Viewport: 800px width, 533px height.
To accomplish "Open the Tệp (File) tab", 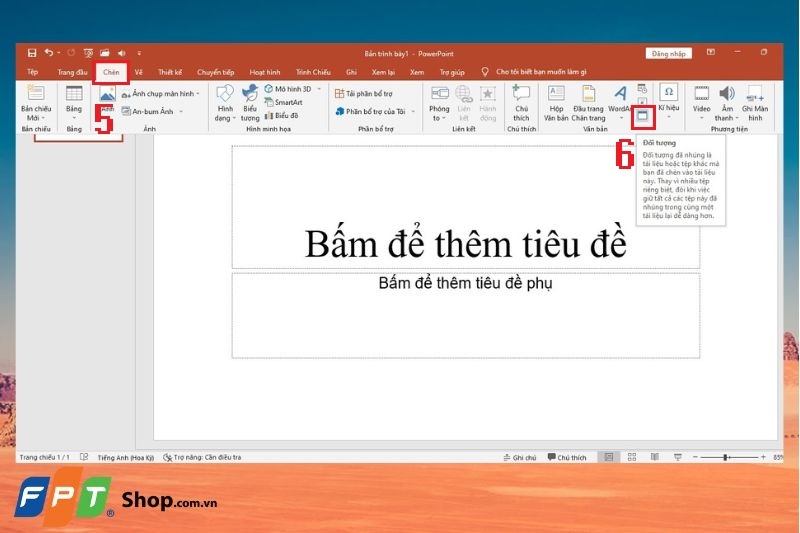I will (33, 72).
